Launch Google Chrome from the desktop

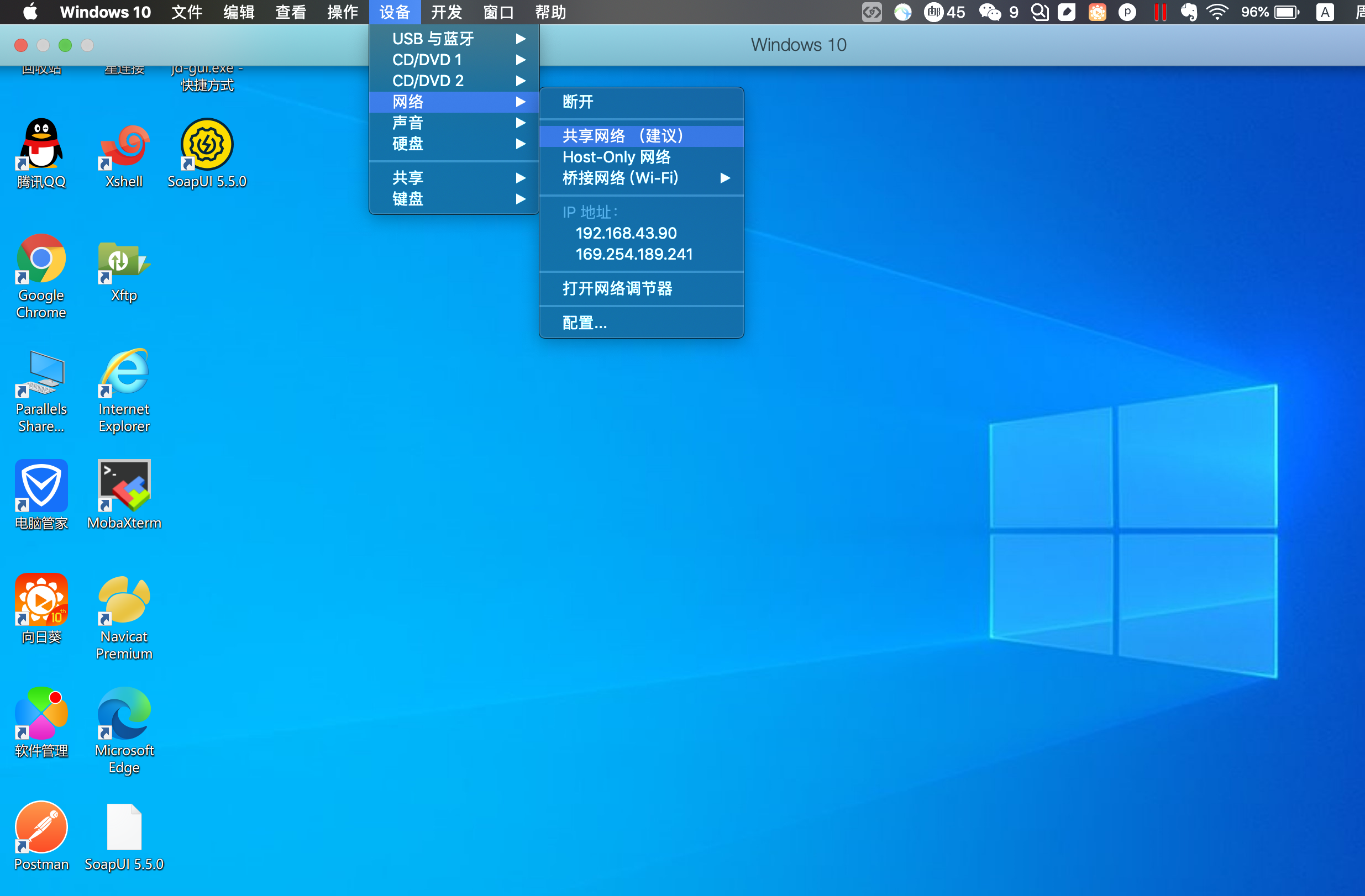tap(41, 276)
